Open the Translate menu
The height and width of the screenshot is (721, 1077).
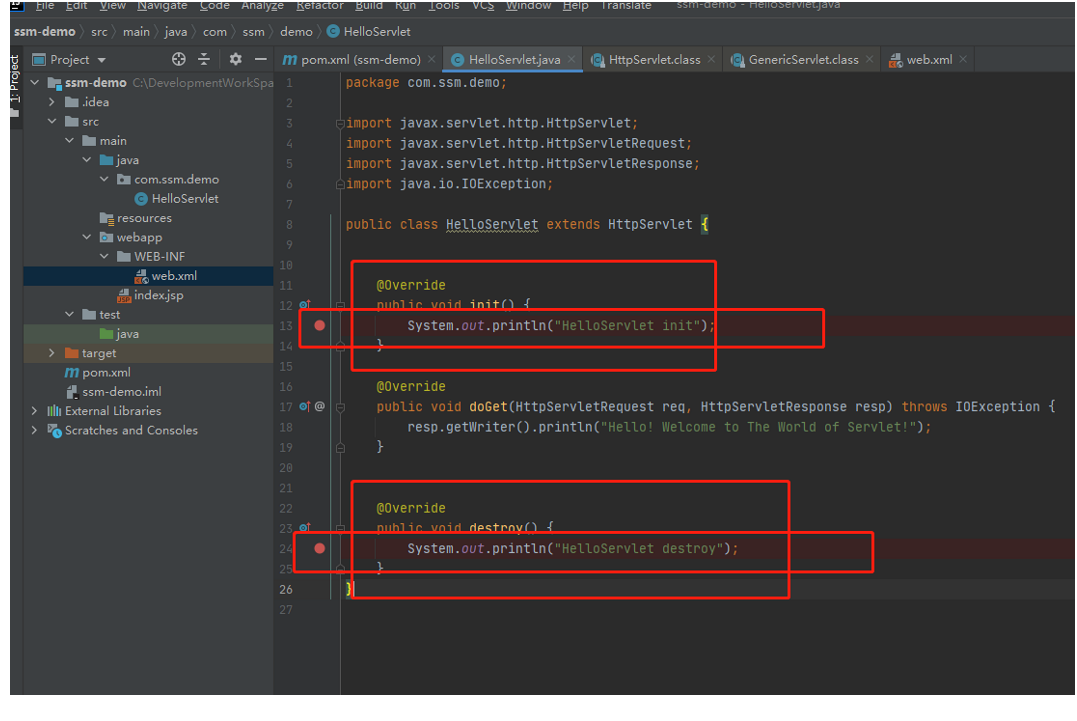[x=626, y=5]
